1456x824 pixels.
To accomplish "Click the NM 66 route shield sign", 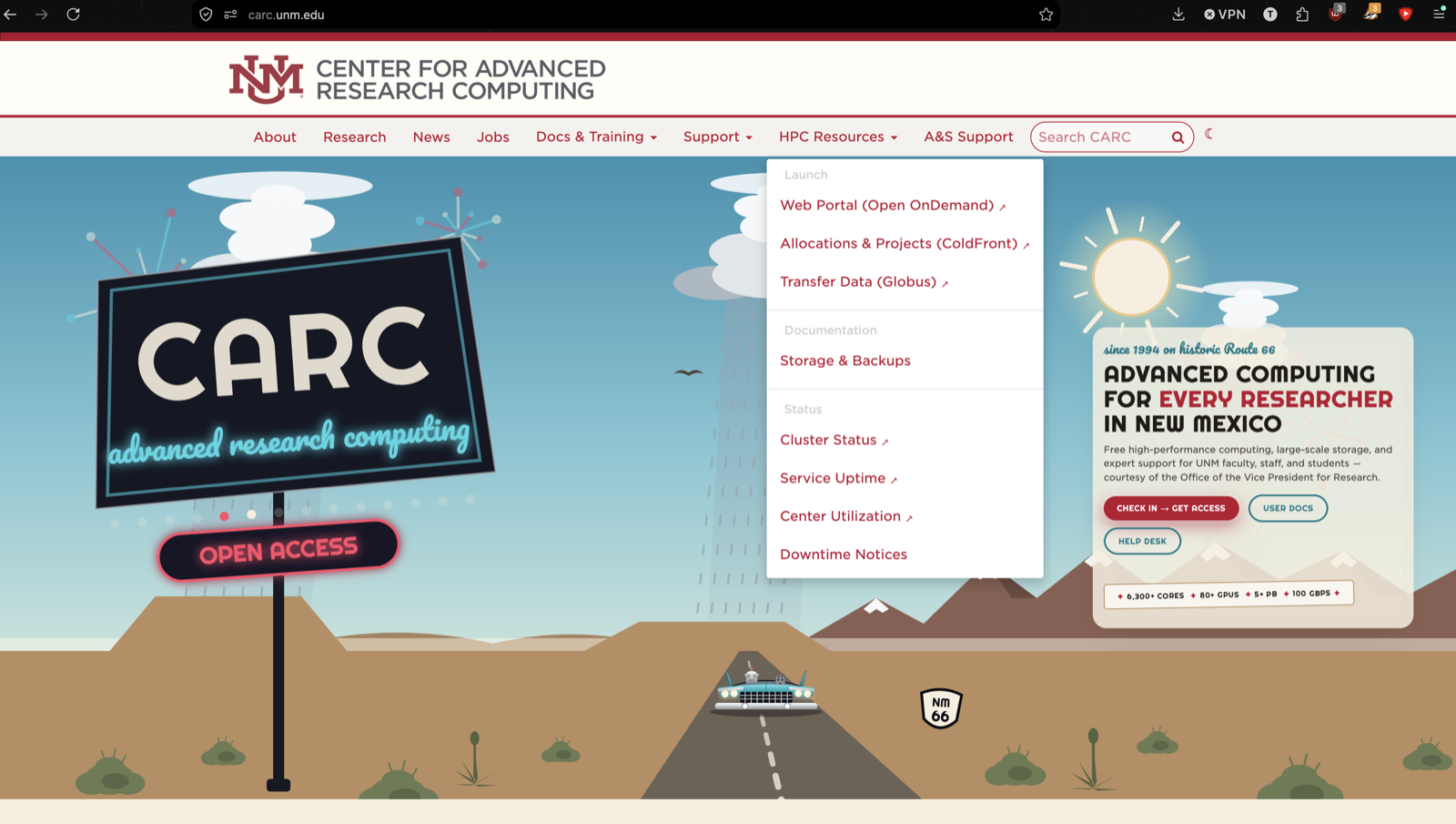I will [941, 708].
